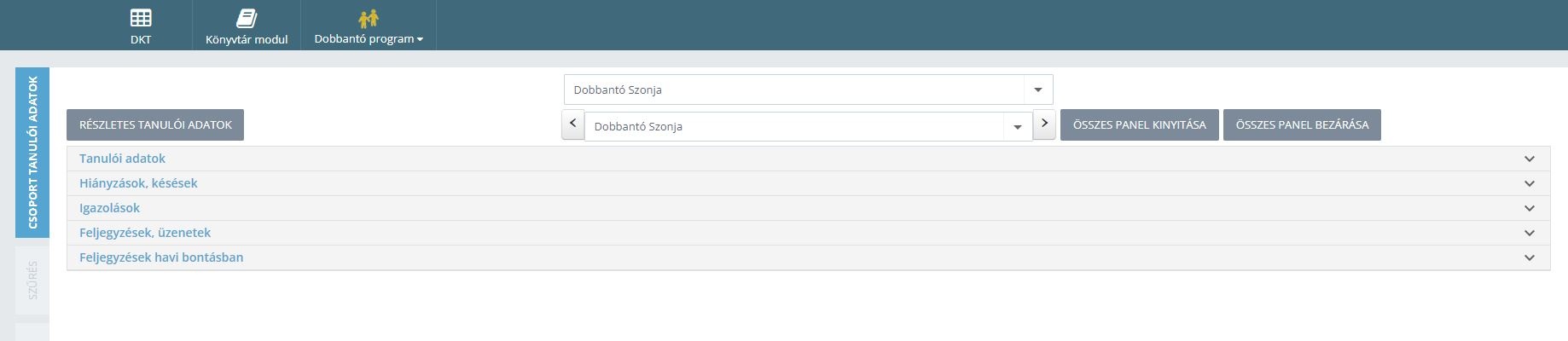Switch to Szűrés side tab
1568x341 pixels.
click(x=32, y=280)
